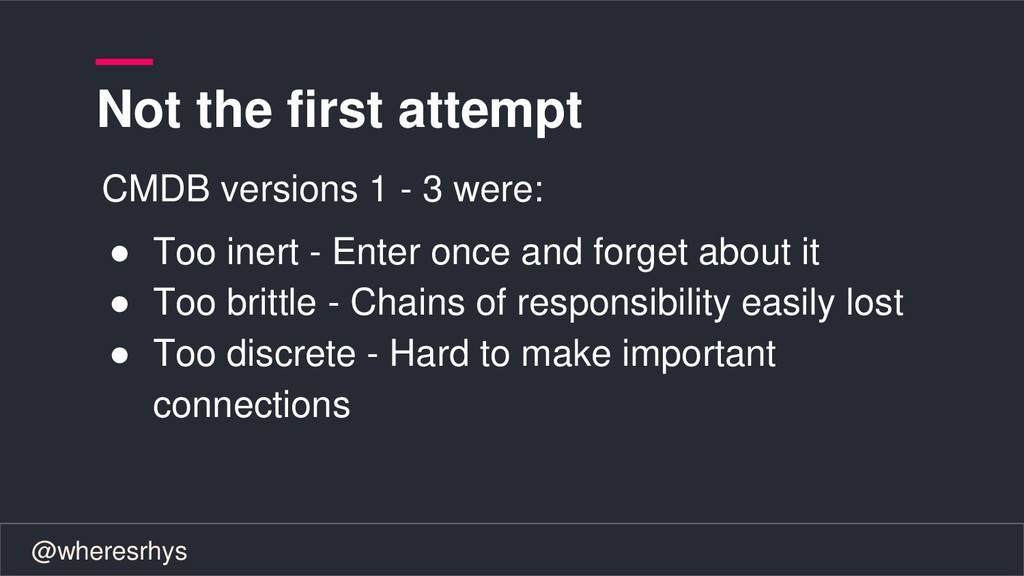Select the "Too brittle" phrase
This screenshot has width=1024, height=576.
[234, 303]
